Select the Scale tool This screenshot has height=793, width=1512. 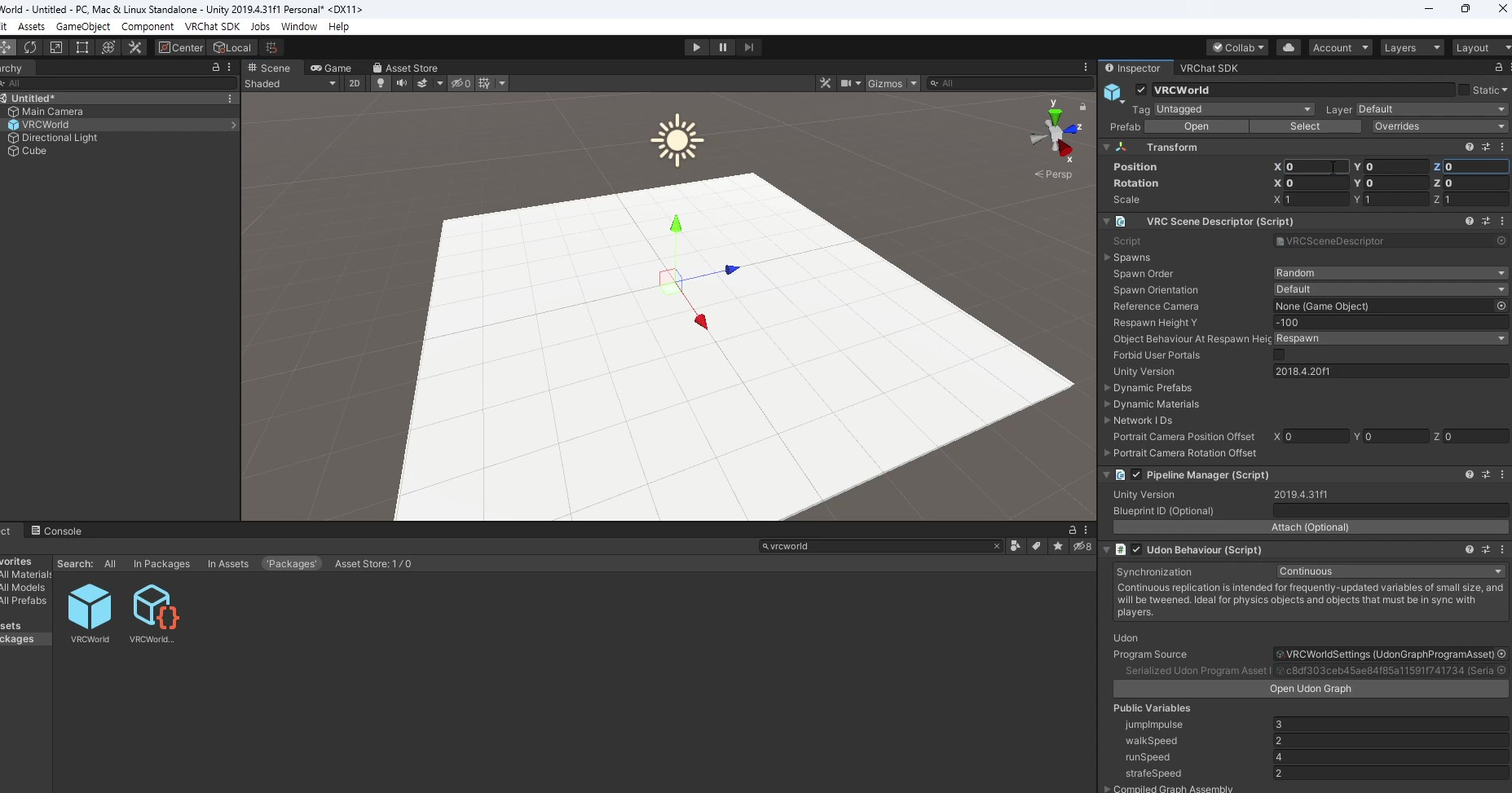tap(56, 47)
